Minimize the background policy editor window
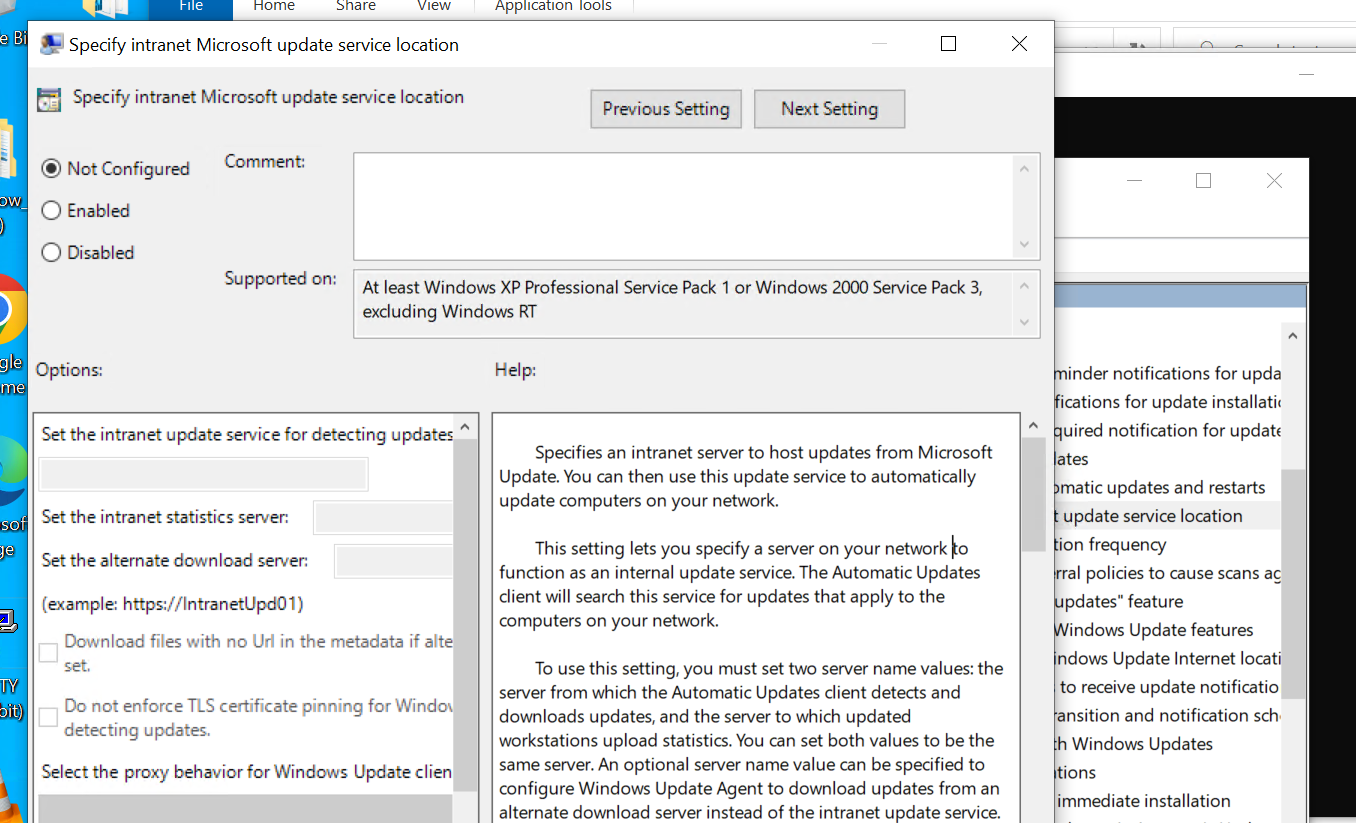Screen dimensions: 1356x823 1134,181
